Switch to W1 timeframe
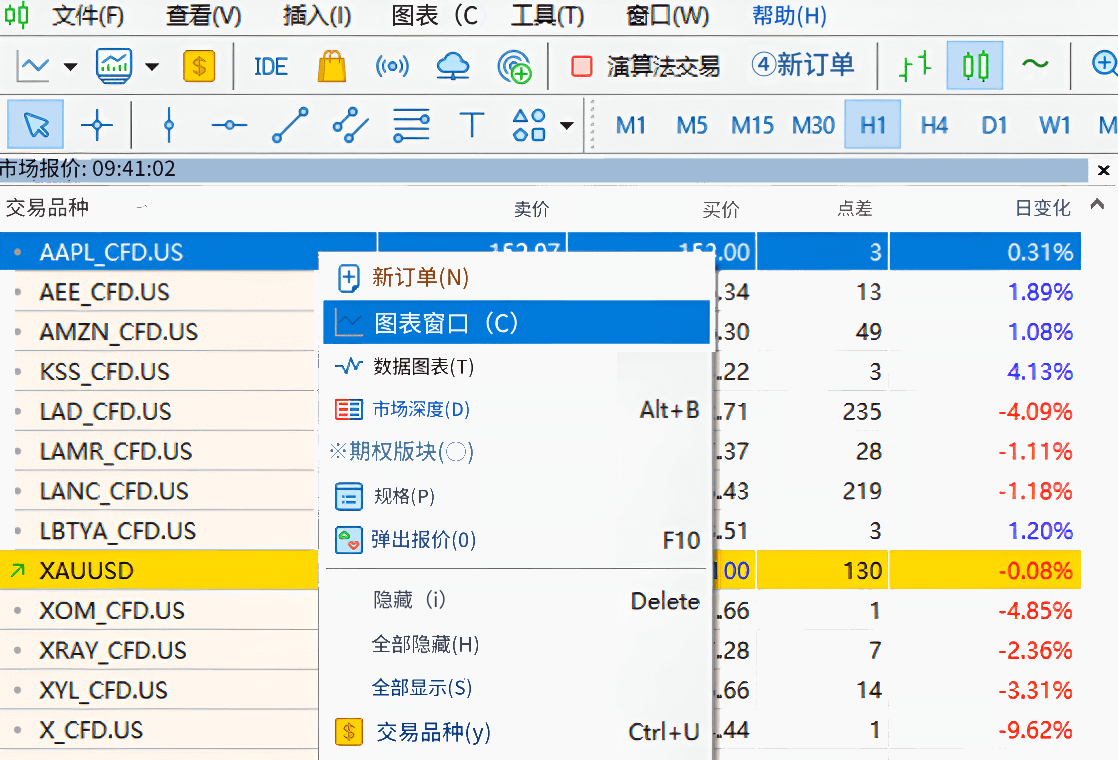1118x760 pixels. 1055,125
